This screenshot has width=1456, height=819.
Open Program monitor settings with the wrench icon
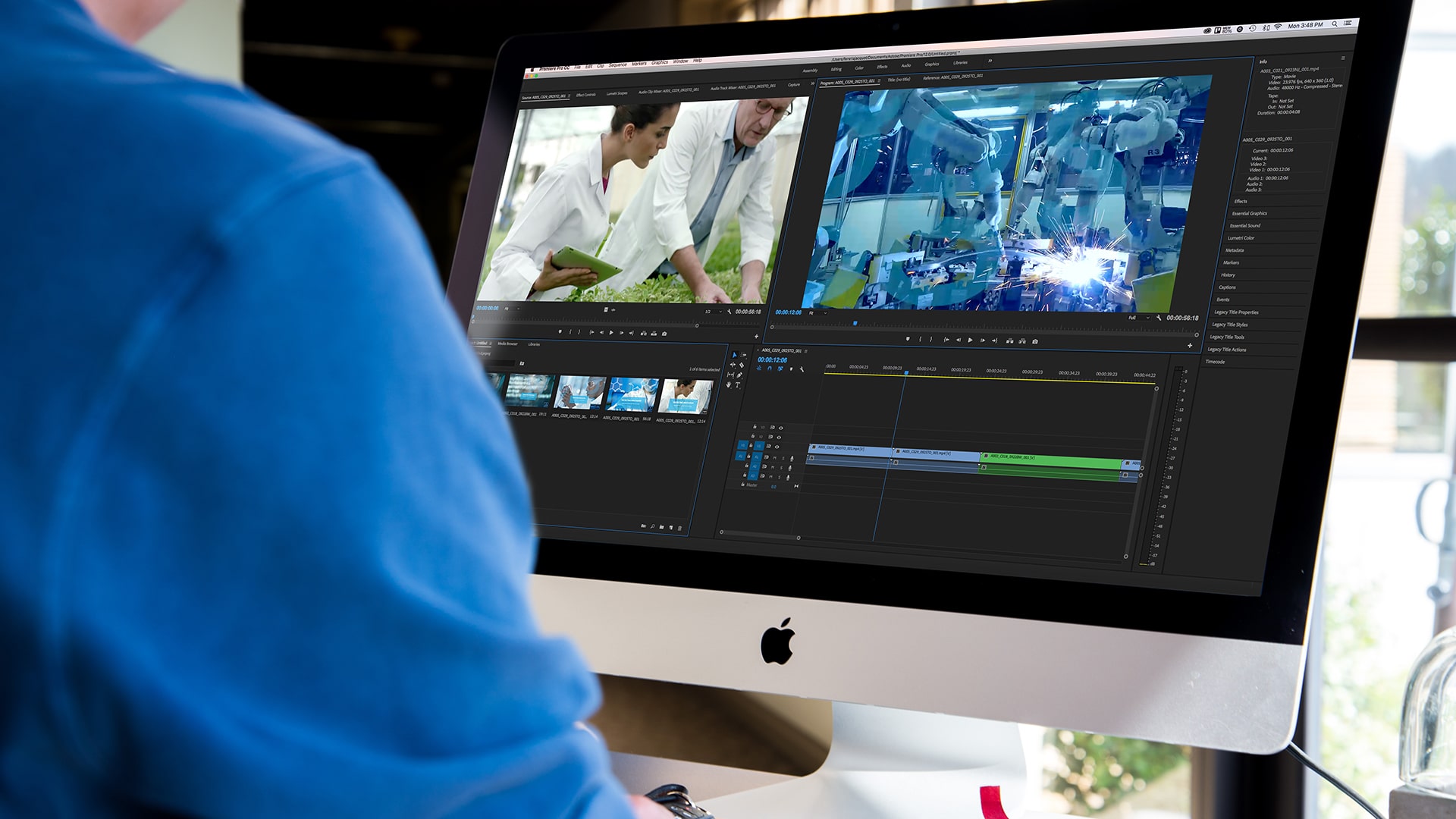tap(1159, 317)
